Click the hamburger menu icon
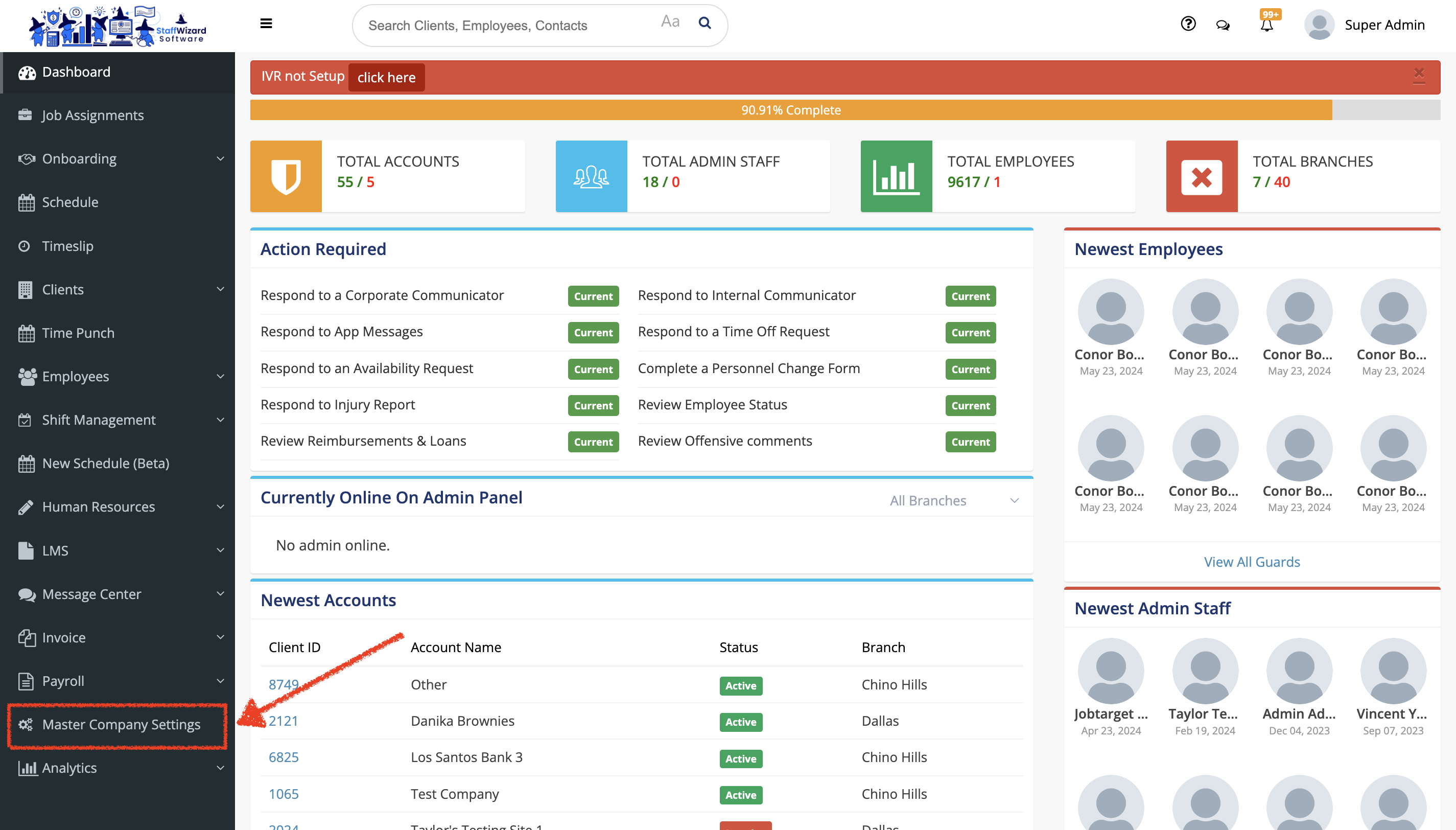 click(x=266, y=24)
